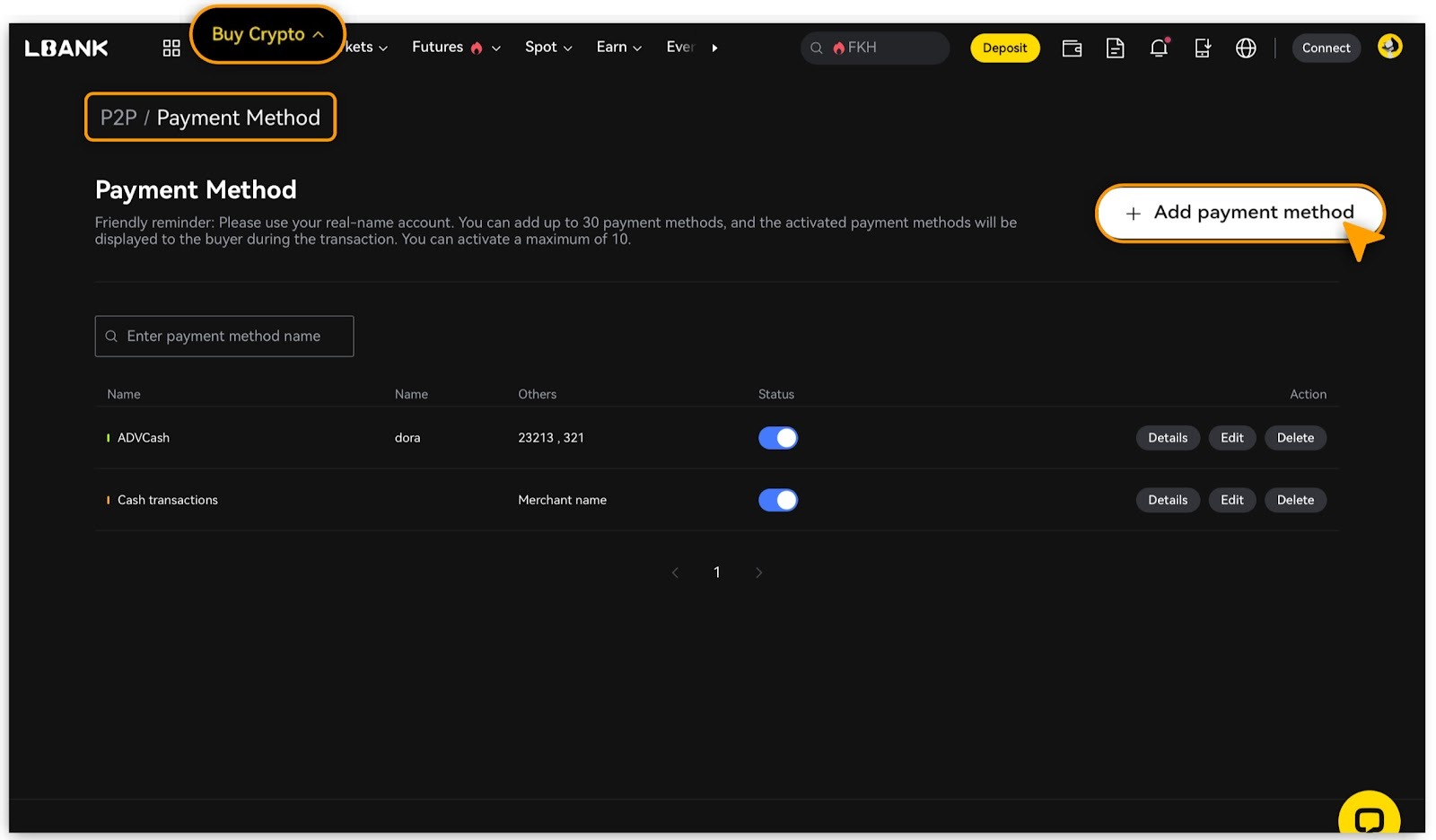This screenshot has width=1436, height=840.
Task: Delete the ADVCash payment method
Action: (1294, 438)
